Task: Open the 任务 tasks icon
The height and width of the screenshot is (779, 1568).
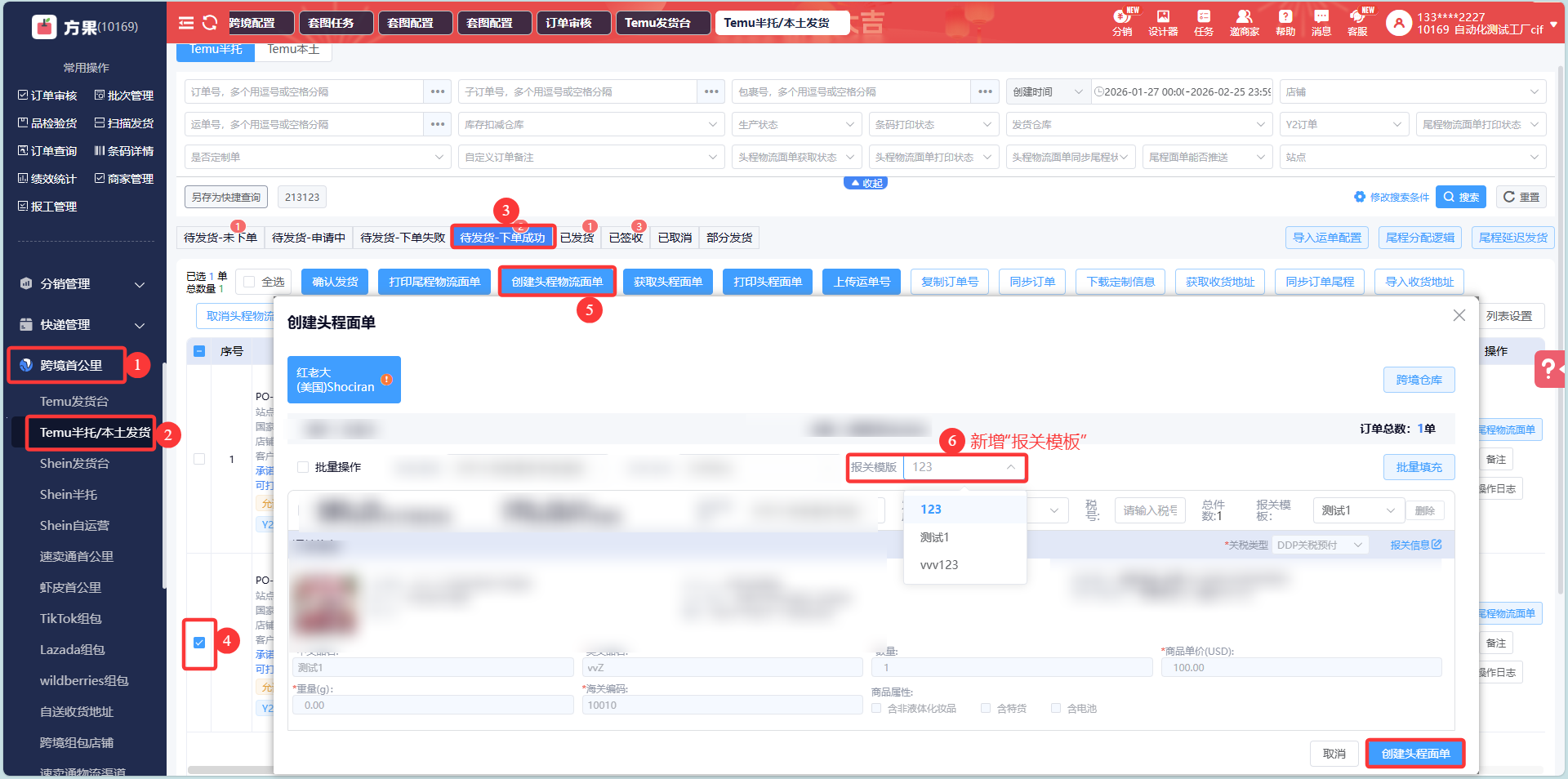Action: pos(1204,22)
